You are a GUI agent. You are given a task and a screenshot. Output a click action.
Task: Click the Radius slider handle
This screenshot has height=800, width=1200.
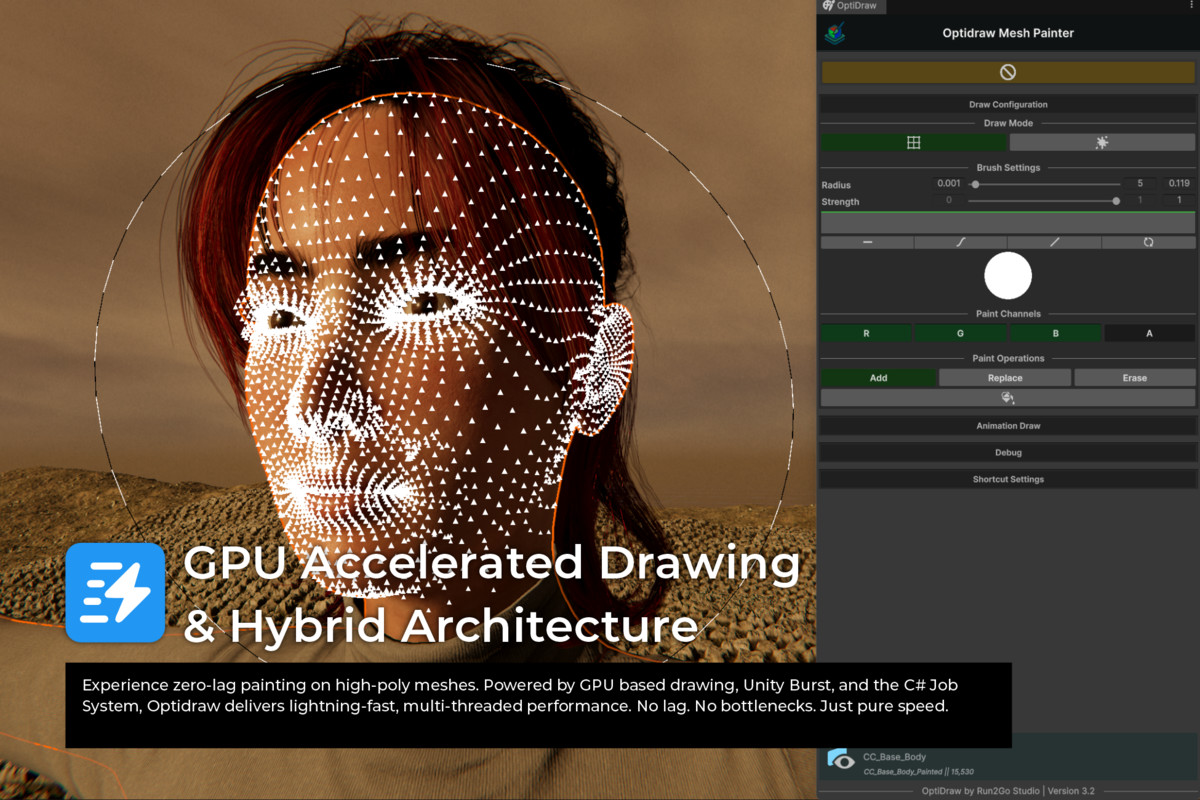[975, 184]
